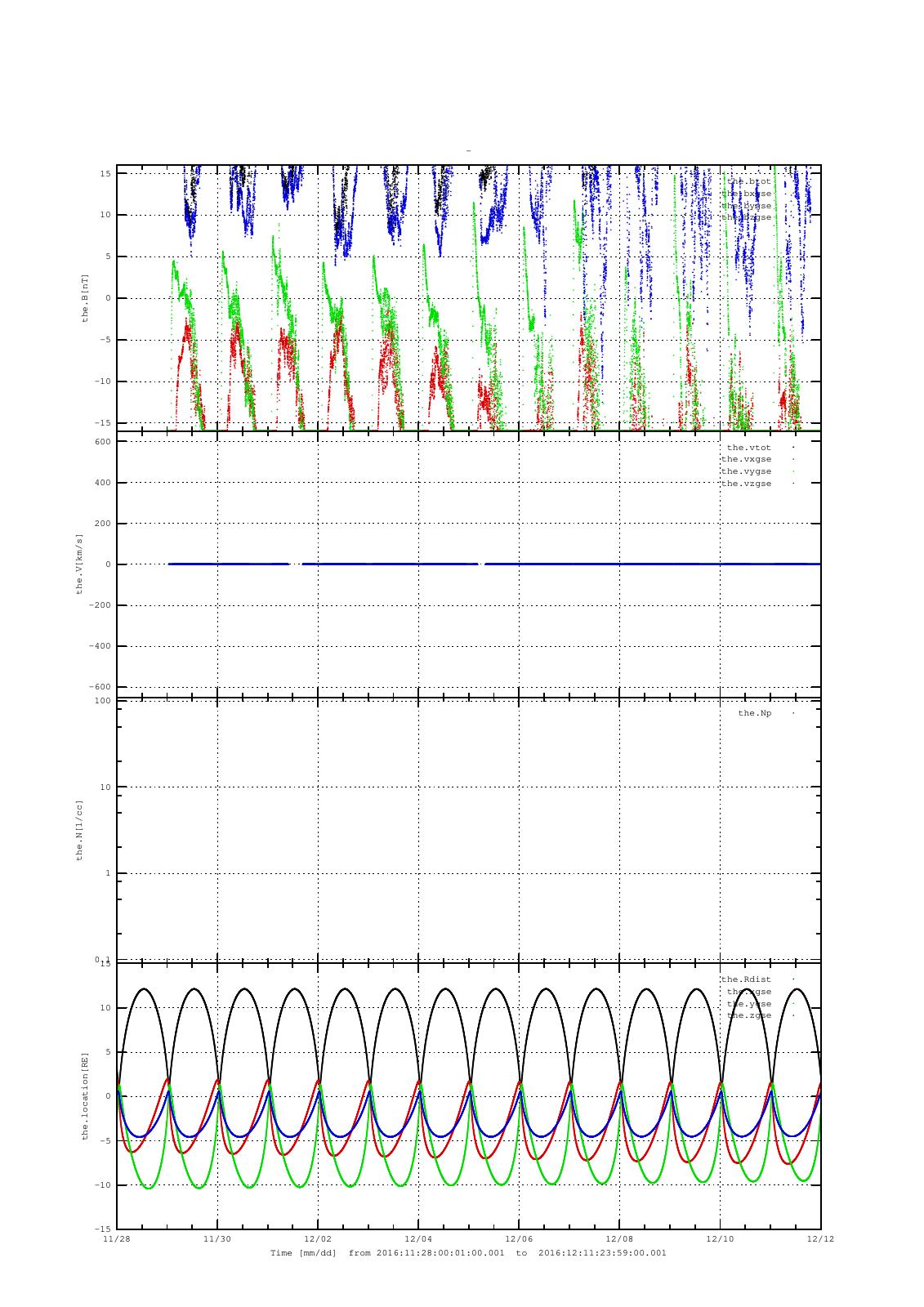Click the the.vtot legend entry

point(749,448)
